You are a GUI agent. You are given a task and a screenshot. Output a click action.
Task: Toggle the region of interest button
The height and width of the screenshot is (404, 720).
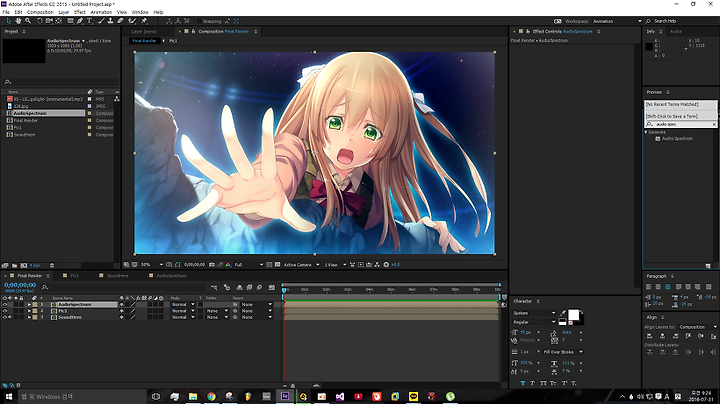tap(269, 264)
